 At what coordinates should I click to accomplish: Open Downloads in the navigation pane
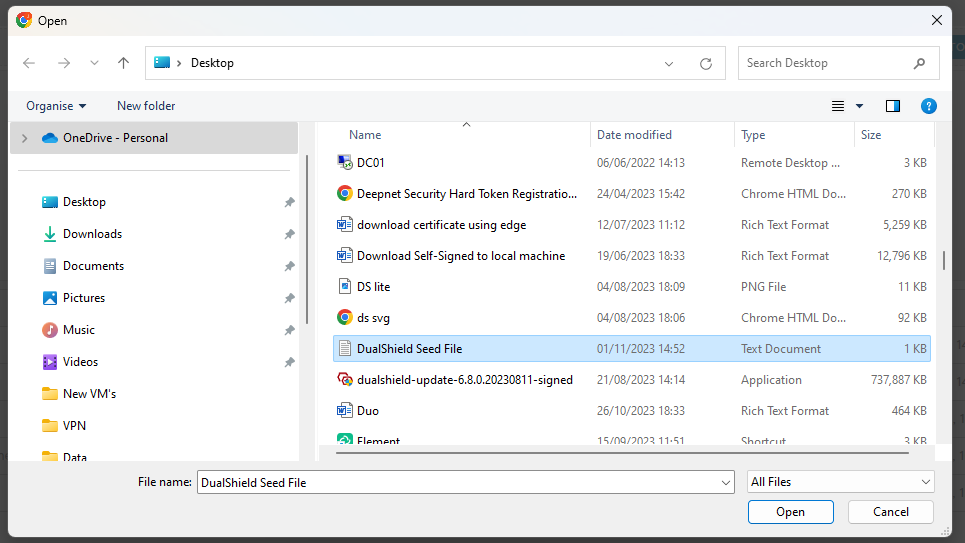[x=92, y=234]
